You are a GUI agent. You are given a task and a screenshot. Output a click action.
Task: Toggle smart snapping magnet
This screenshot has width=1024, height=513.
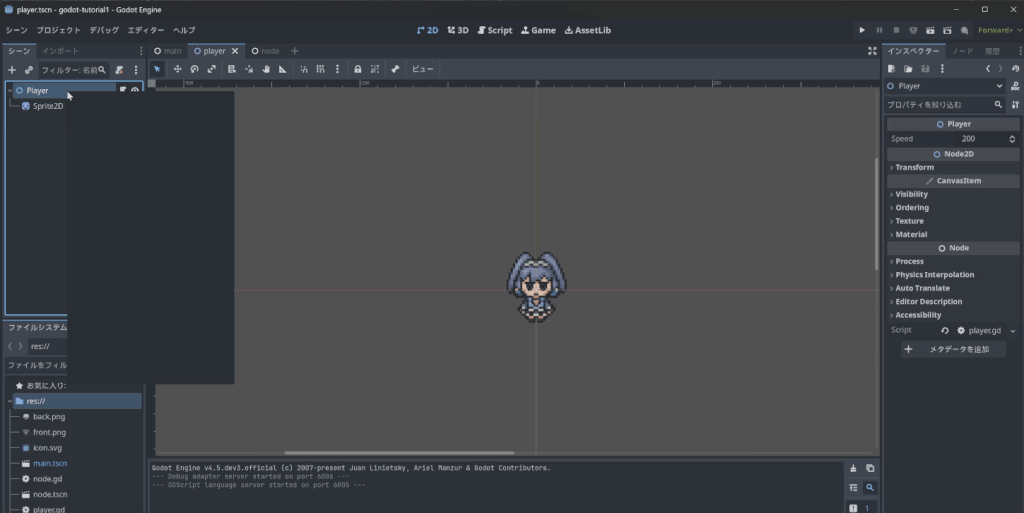tap(304, 69)
